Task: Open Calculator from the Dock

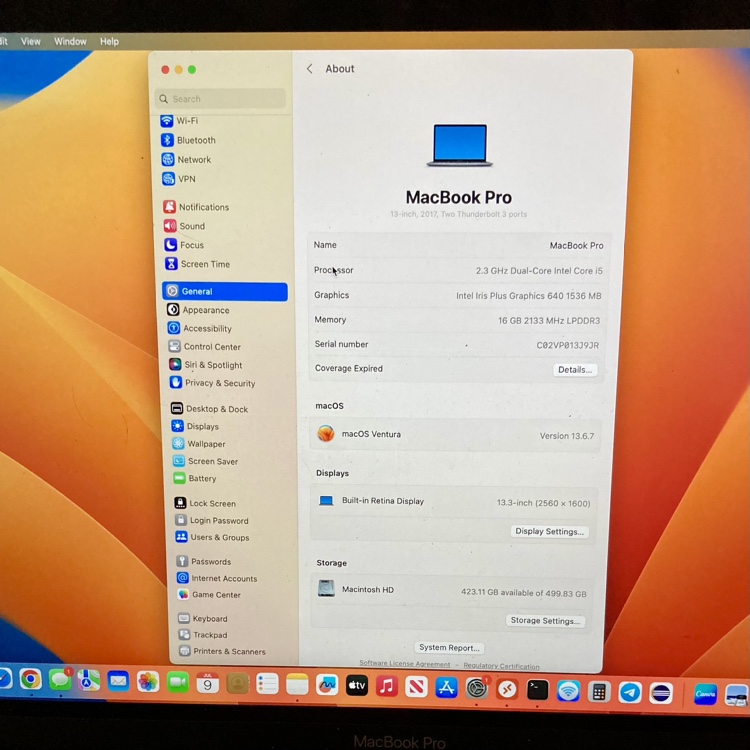Action: coord(599,692)
